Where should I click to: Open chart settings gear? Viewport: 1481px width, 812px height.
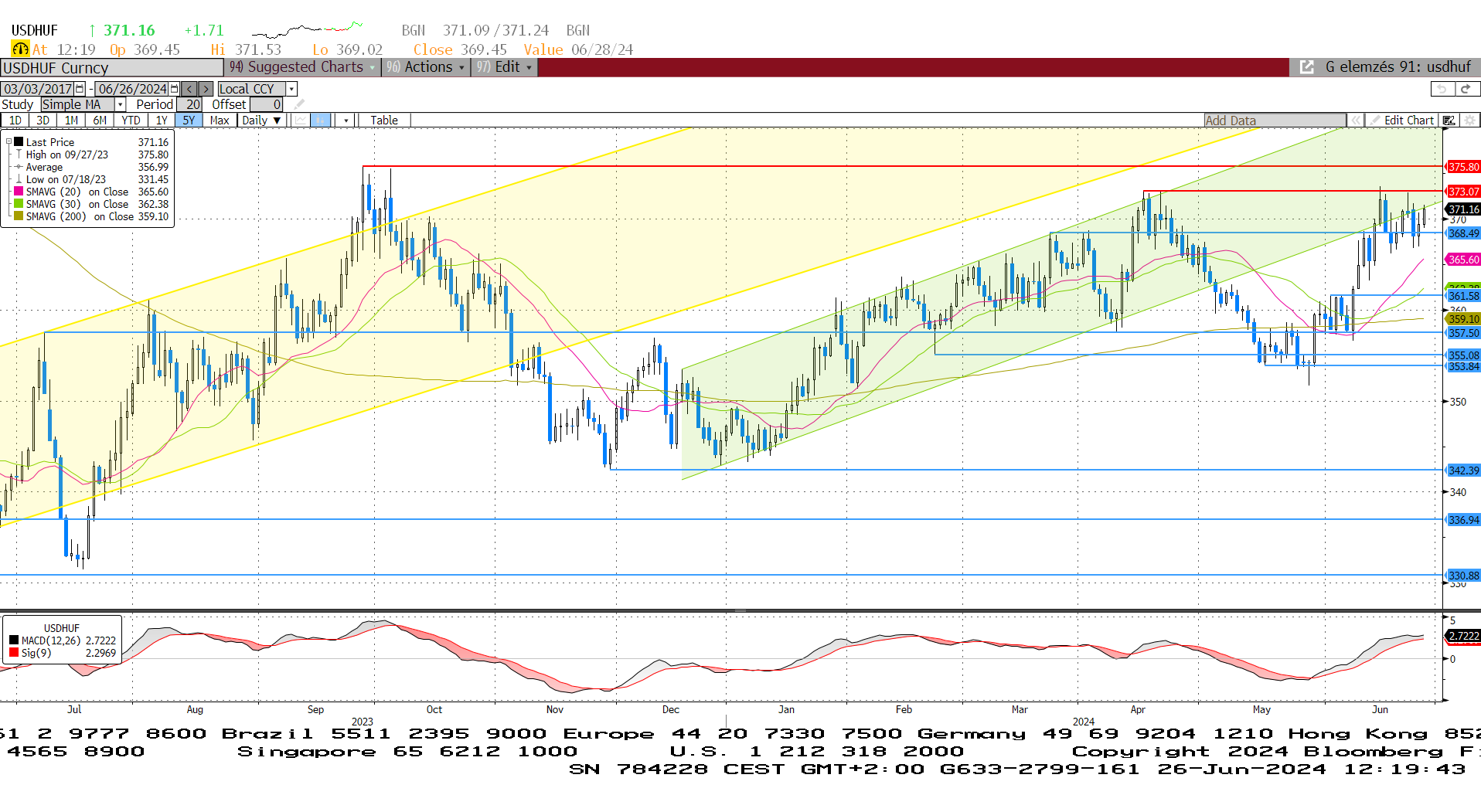point(1469,120)
